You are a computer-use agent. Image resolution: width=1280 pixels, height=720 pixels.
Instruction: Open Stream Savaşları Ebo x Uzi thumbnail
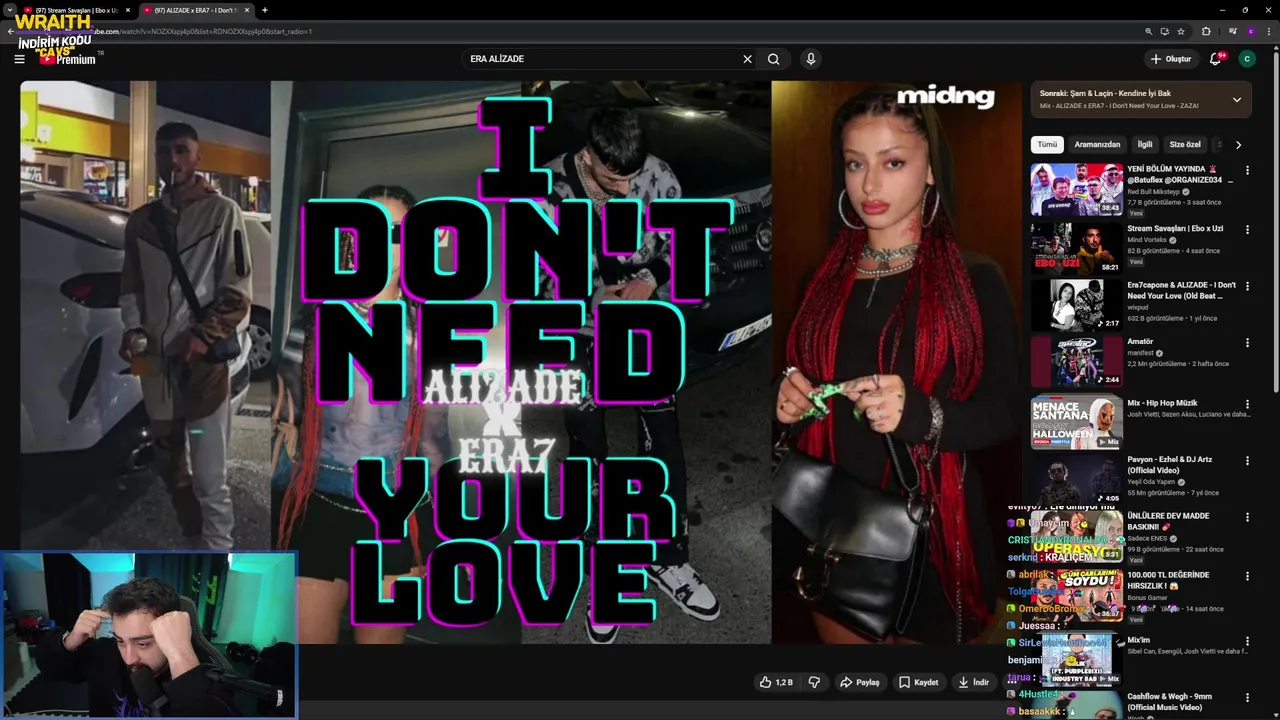click(1077, 247)
